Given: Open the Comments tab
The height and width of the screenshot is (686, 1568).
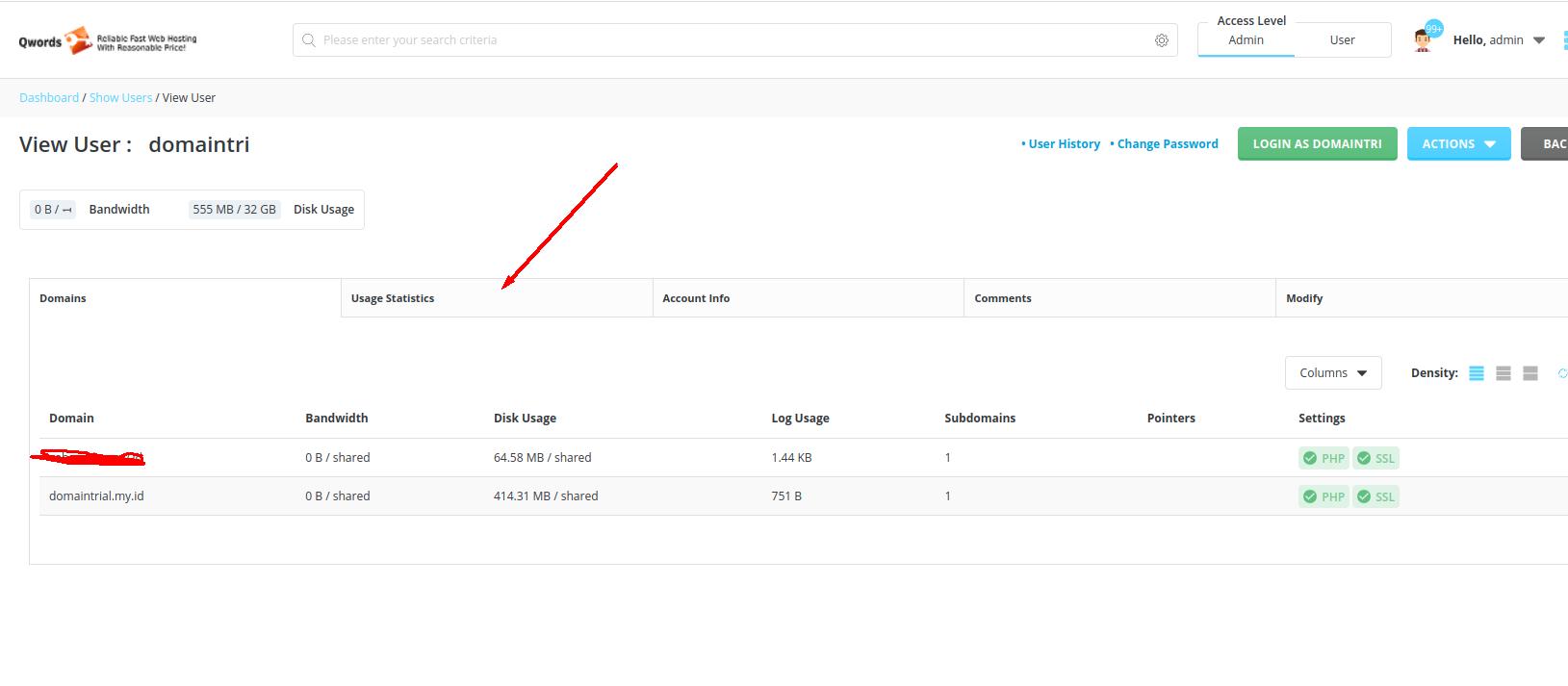Looking at the screenshot, I should (x=1119, y=298).
